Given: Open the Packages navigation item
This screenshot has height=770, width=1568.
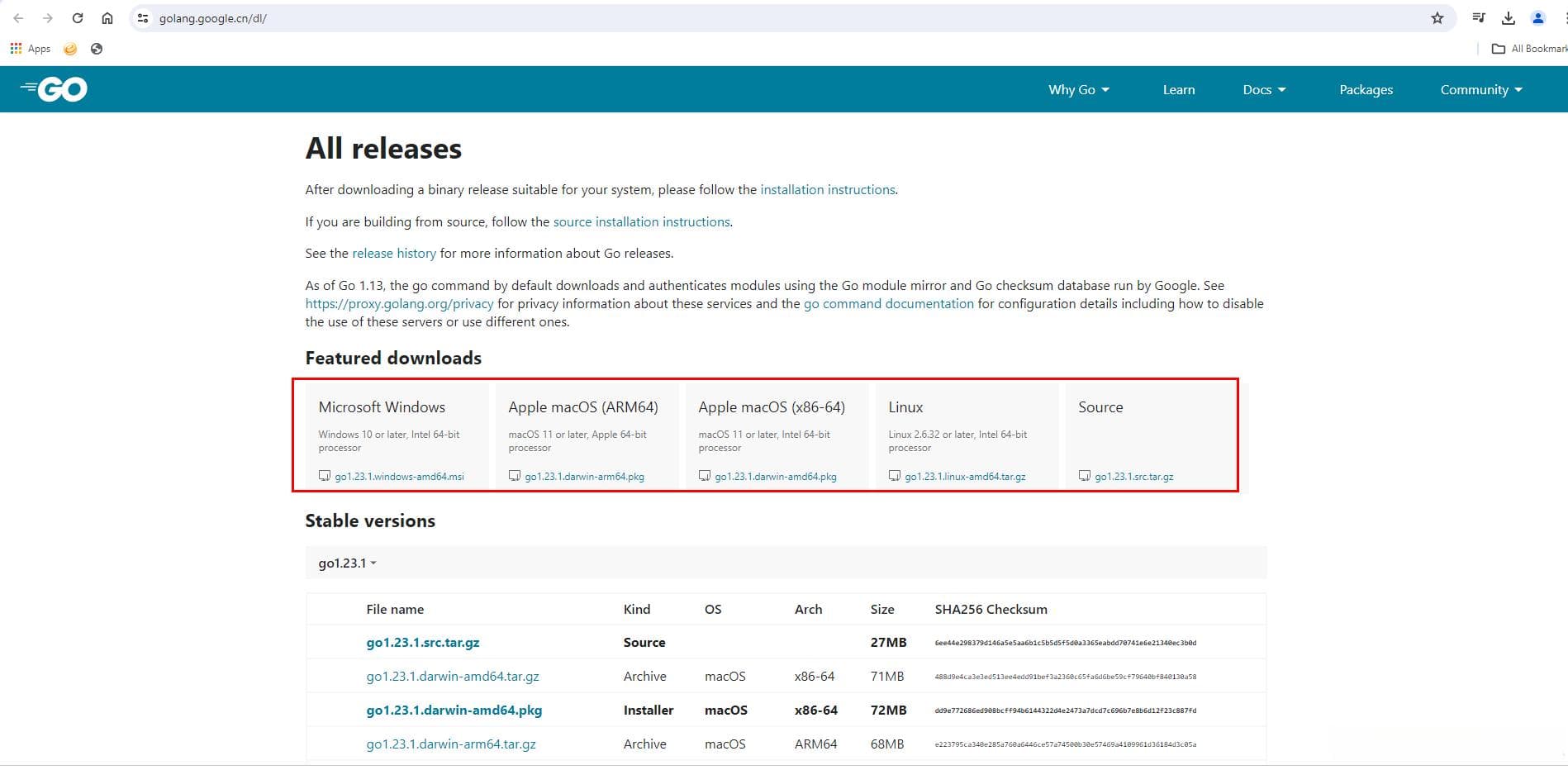Looking at the screenshot, I should tap(1366, 89).
